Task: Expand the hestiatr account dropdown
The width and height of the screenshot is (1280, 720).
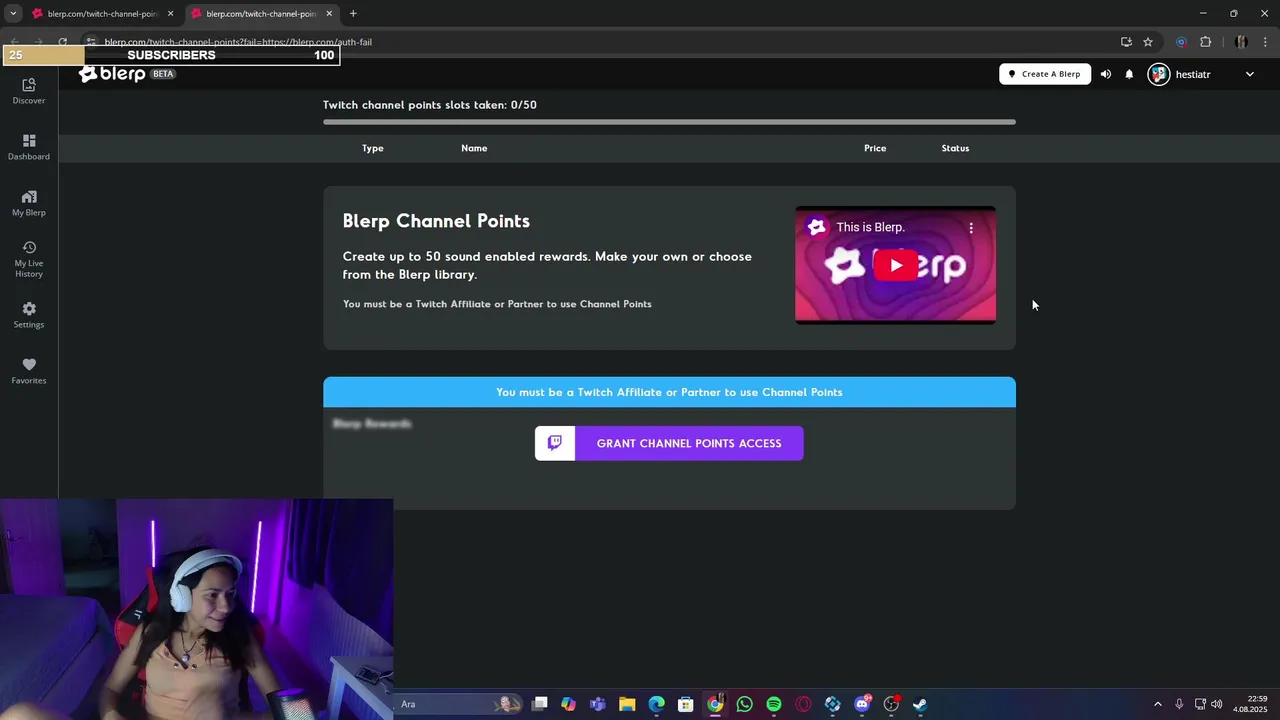Action: (x=1249, y=74)
